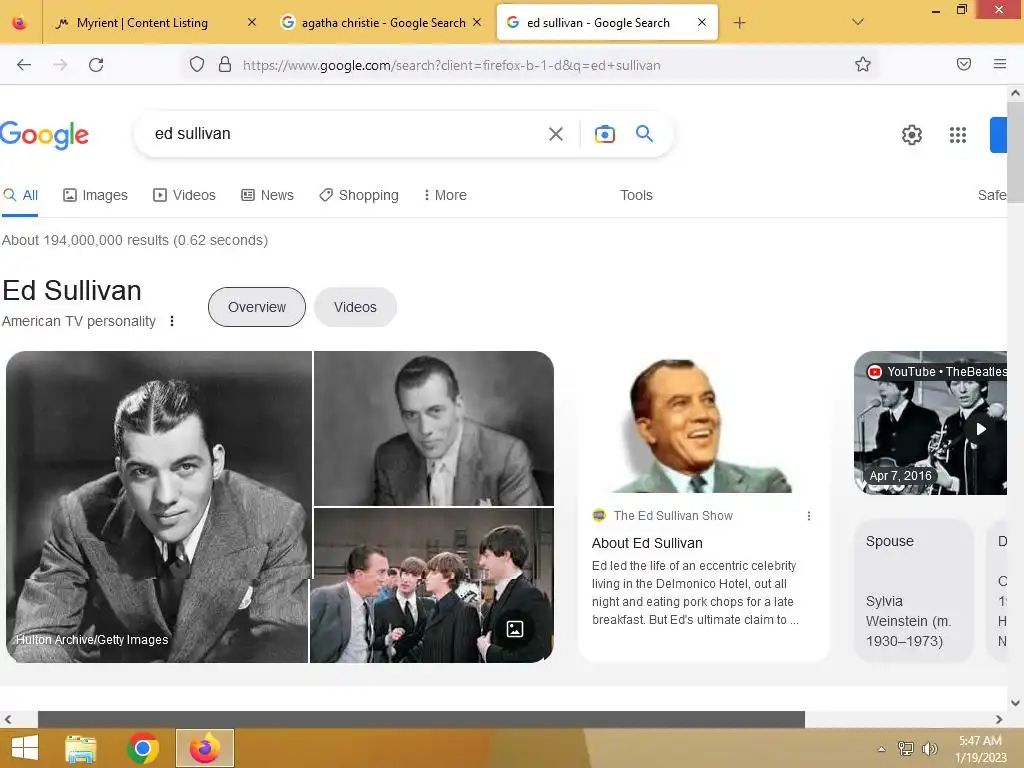Open tracking protection shield icon
Image resolution: width=1024 pixels, height=768 pixels.
pyautogui.click(x=197, y=65)
